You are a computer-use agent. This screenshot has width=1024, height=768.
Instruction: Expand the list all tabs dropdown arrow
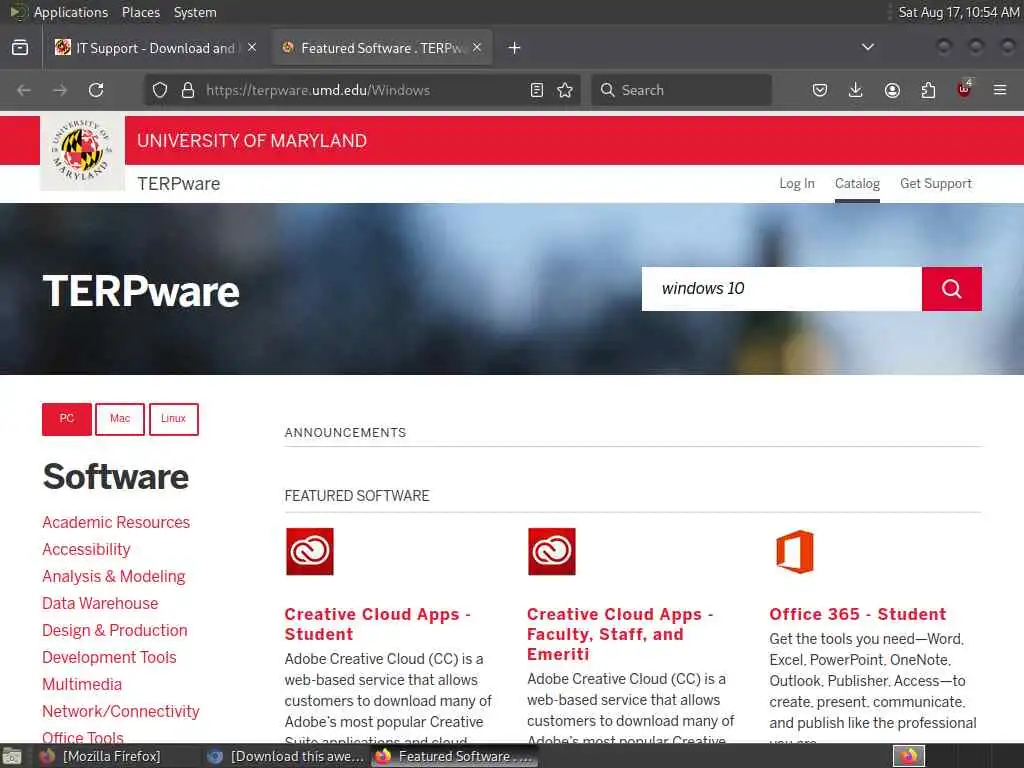pyautogui.click(x=868, y=47)
